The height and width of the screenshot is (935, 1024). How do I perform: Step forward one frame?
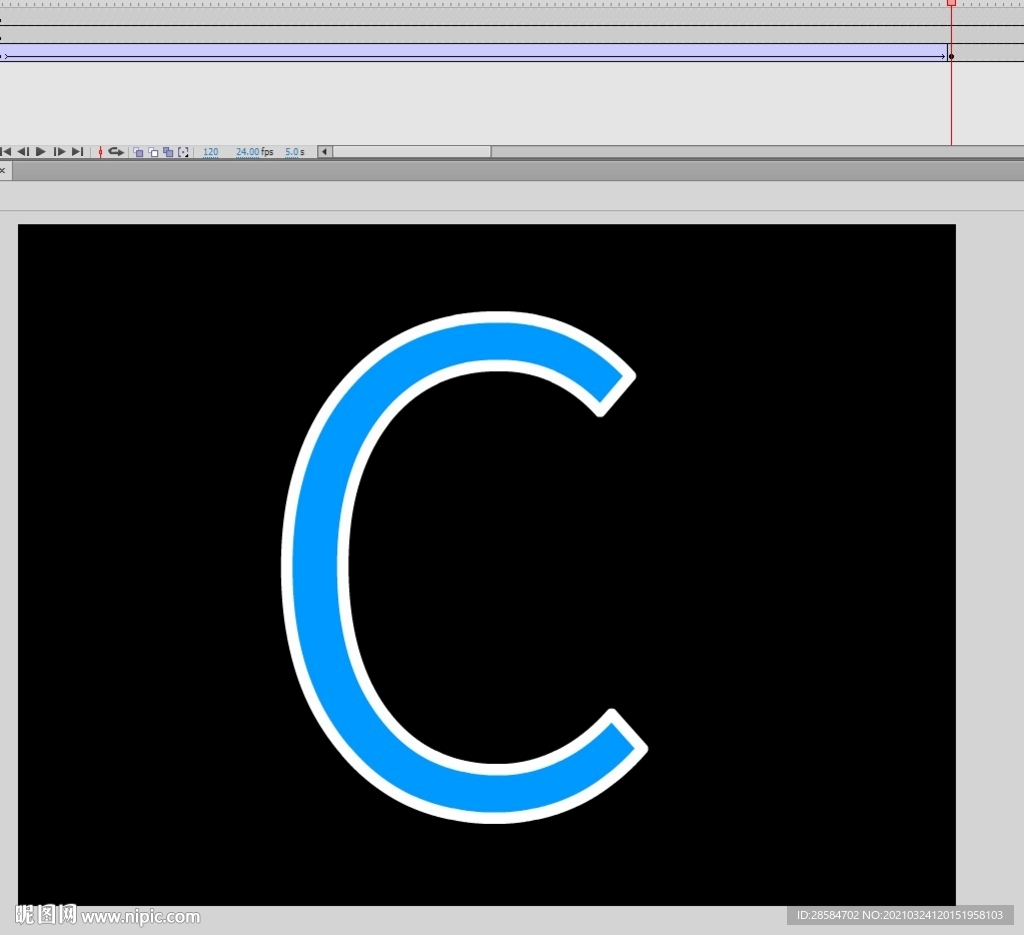click(59, 151)
